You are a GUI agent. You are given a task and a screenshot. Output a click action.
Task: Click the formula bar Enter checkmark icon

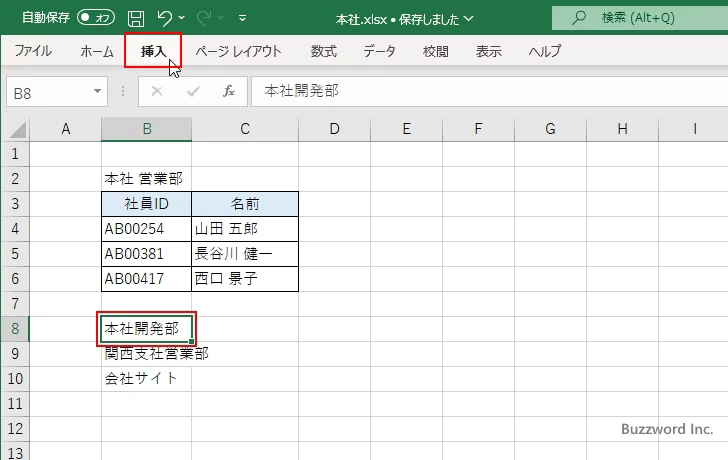tap(193, 91)
